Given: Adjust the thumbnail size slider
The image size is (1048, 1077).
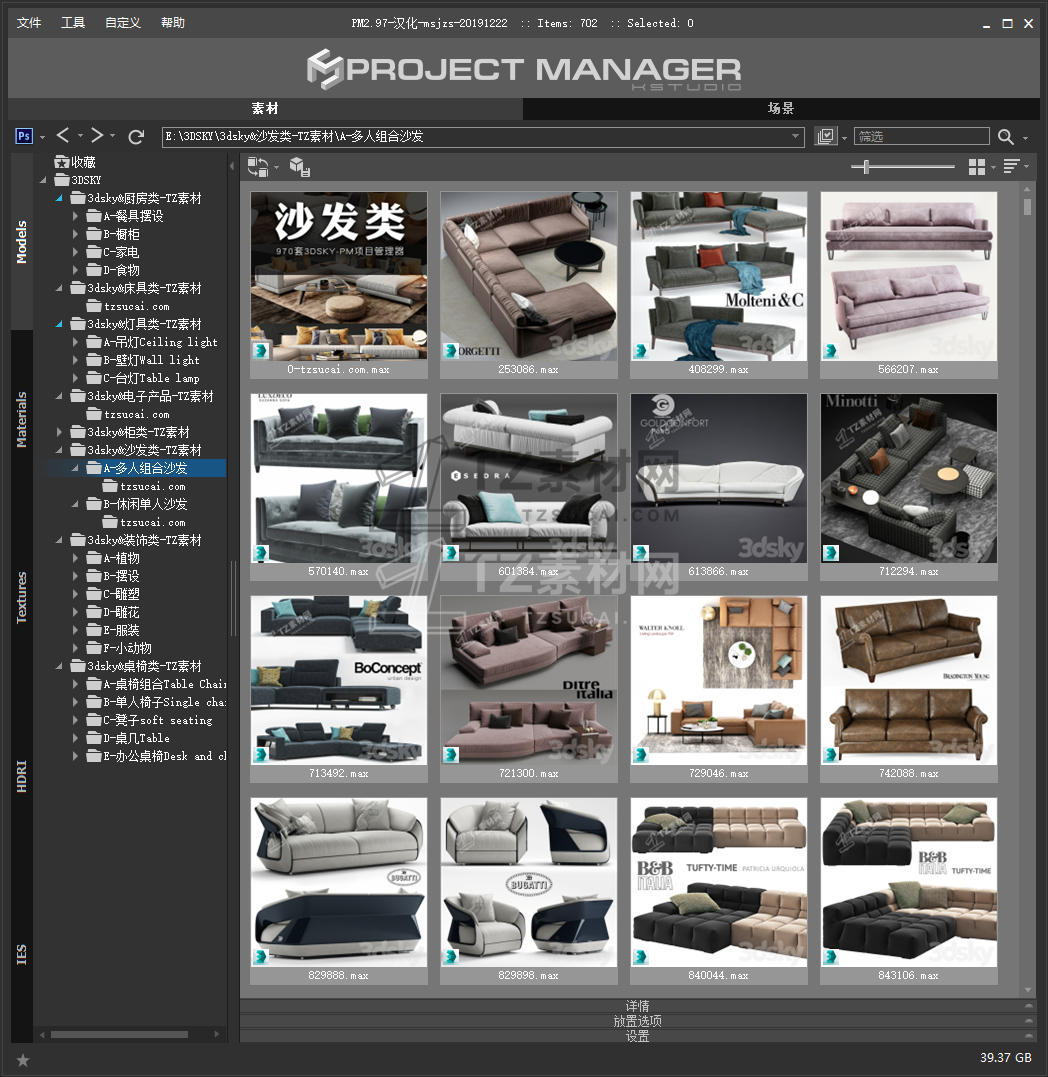Looking at the screenshot, I should (x=867, y=166).
